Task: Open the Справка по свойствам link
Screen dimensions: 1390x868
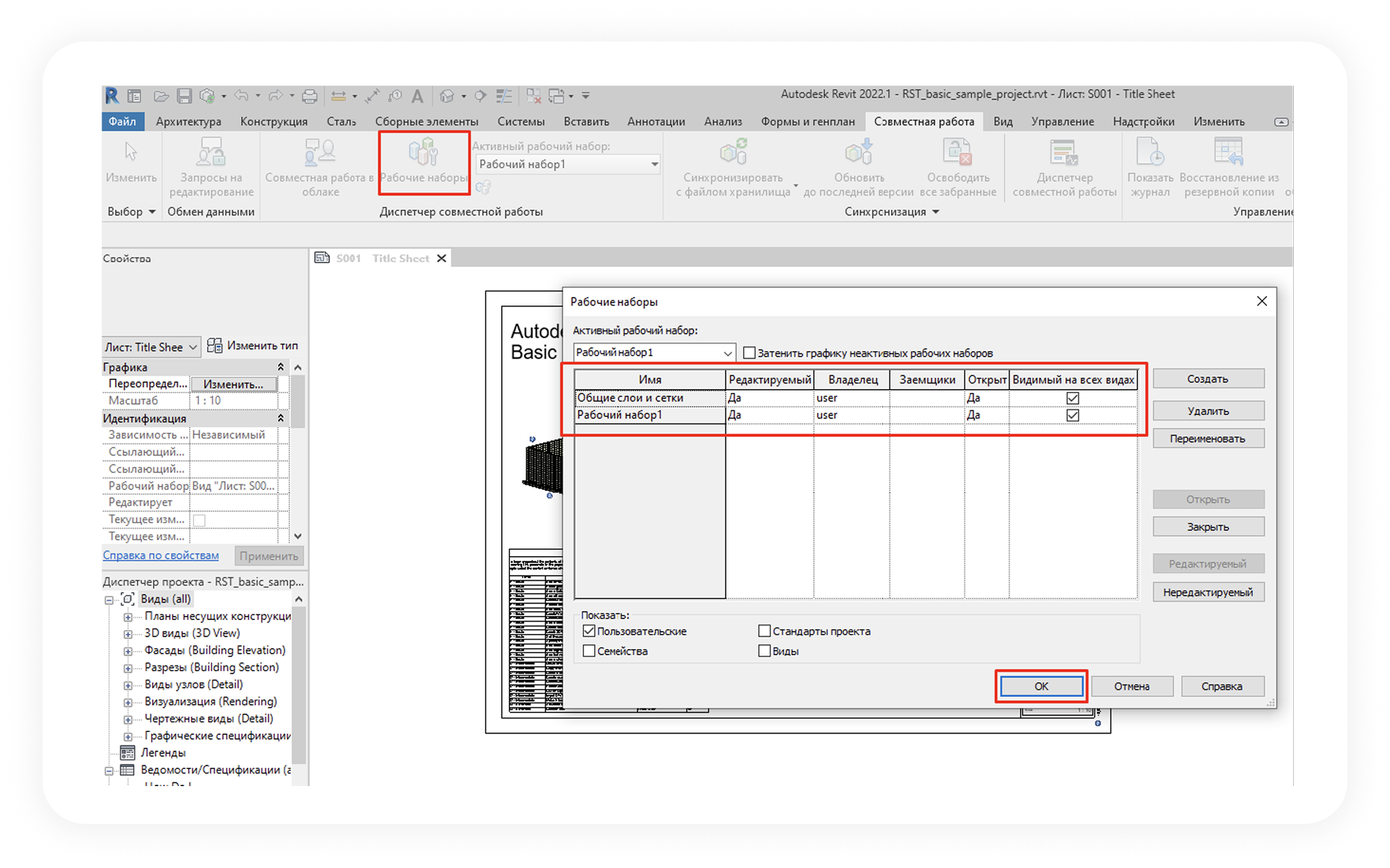Action: (161, 555)
